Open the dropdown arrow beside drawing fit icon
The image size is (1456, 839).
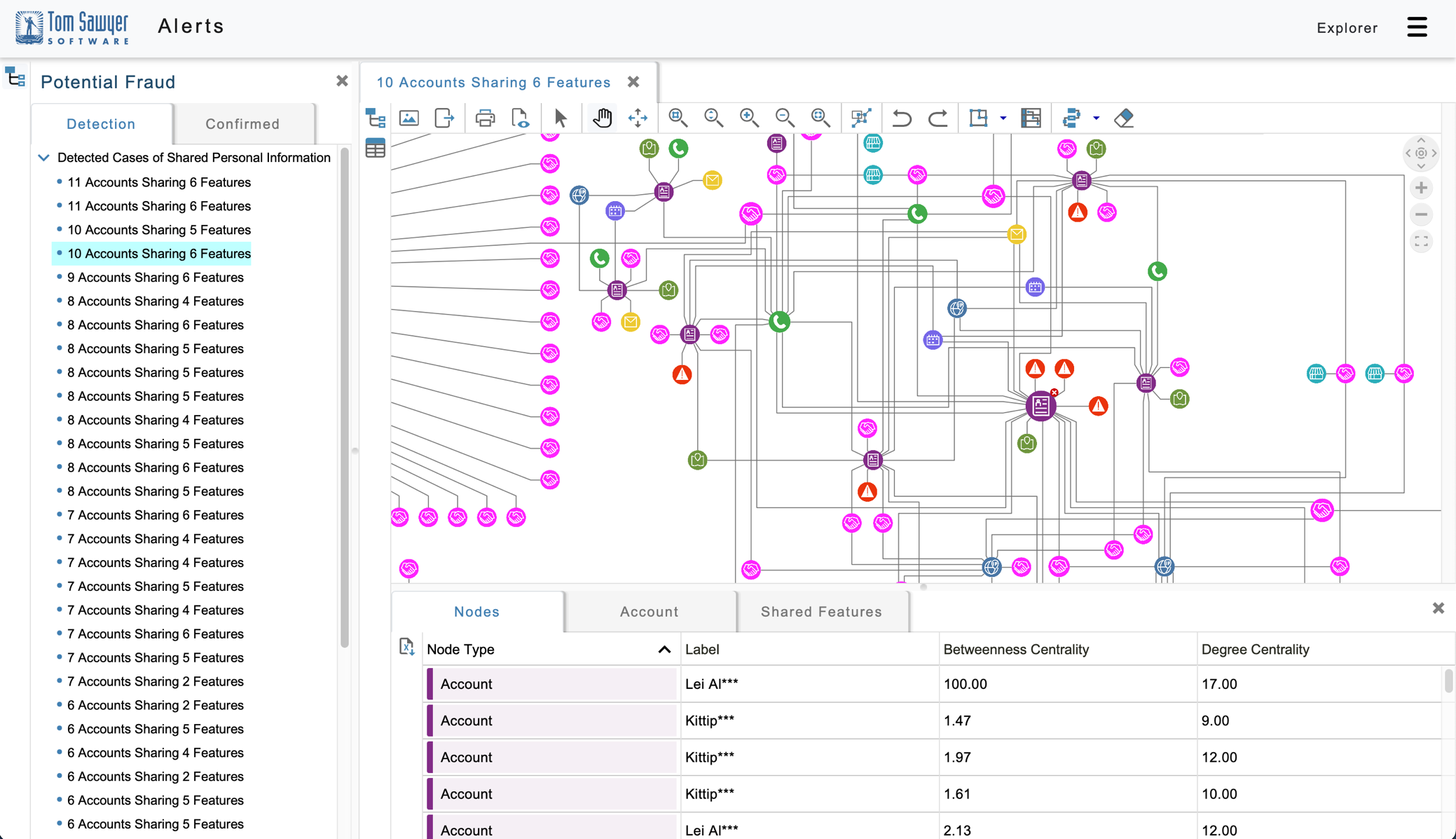click(x=1003, y=118)
